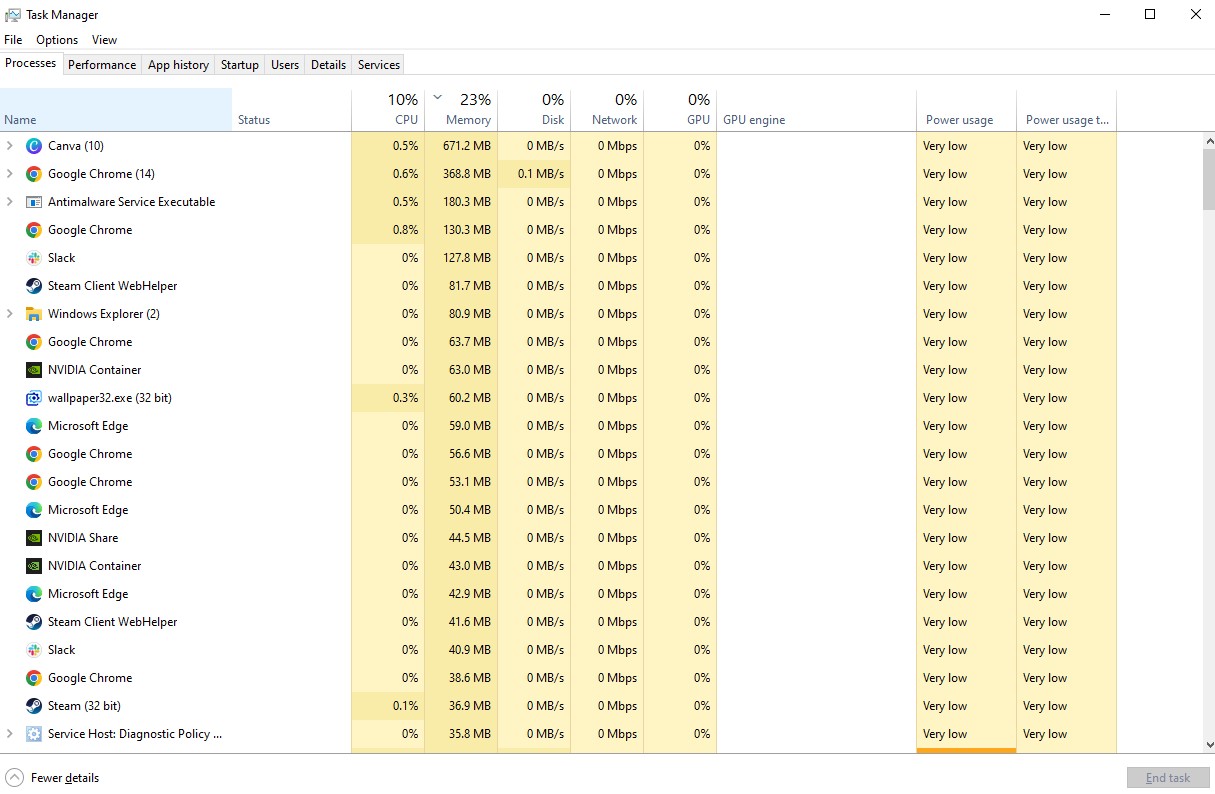Click the wallpaper32.exe process icon
Viewport: 1215px width, 794px height.
pos(33,398)
